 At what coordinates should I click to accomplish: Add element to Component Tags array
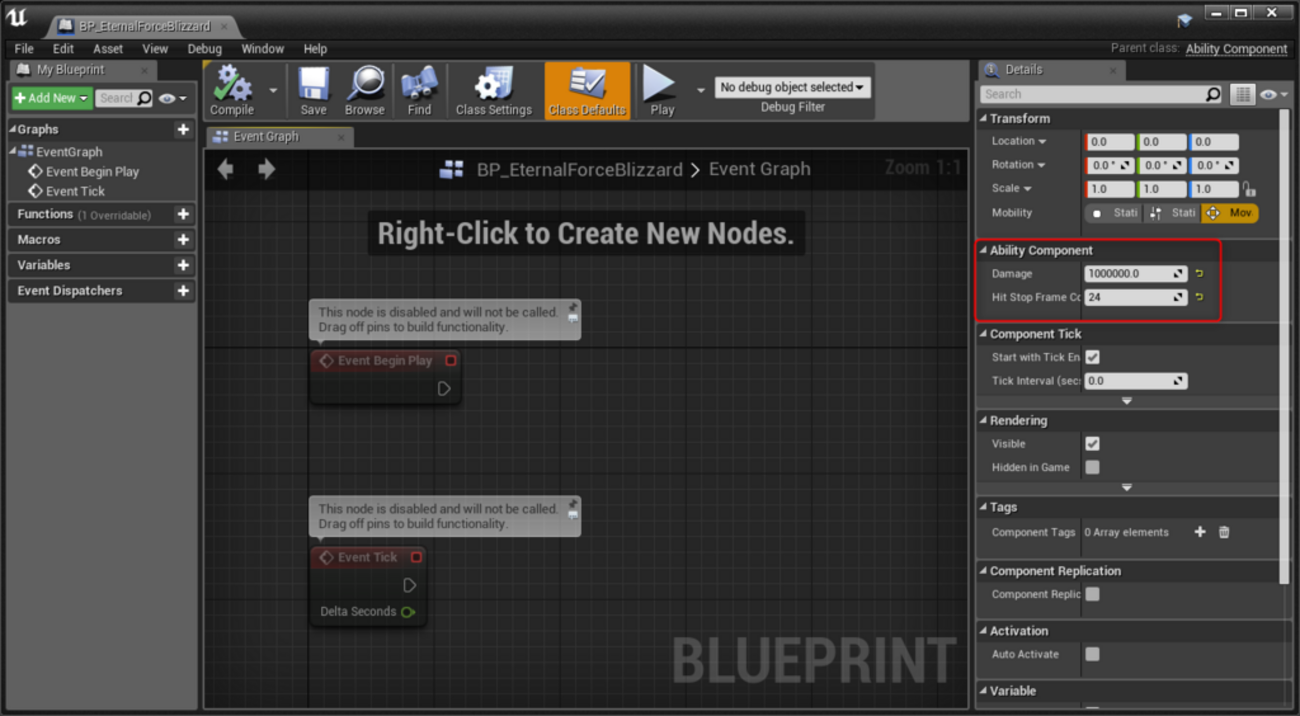[1199, 532]
